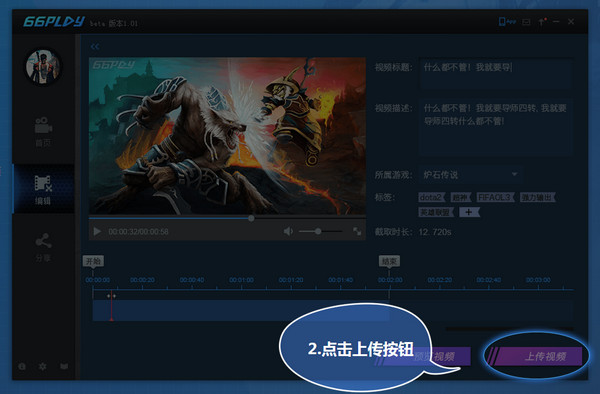Switch to the 首页 home section

tap(43, 132)
